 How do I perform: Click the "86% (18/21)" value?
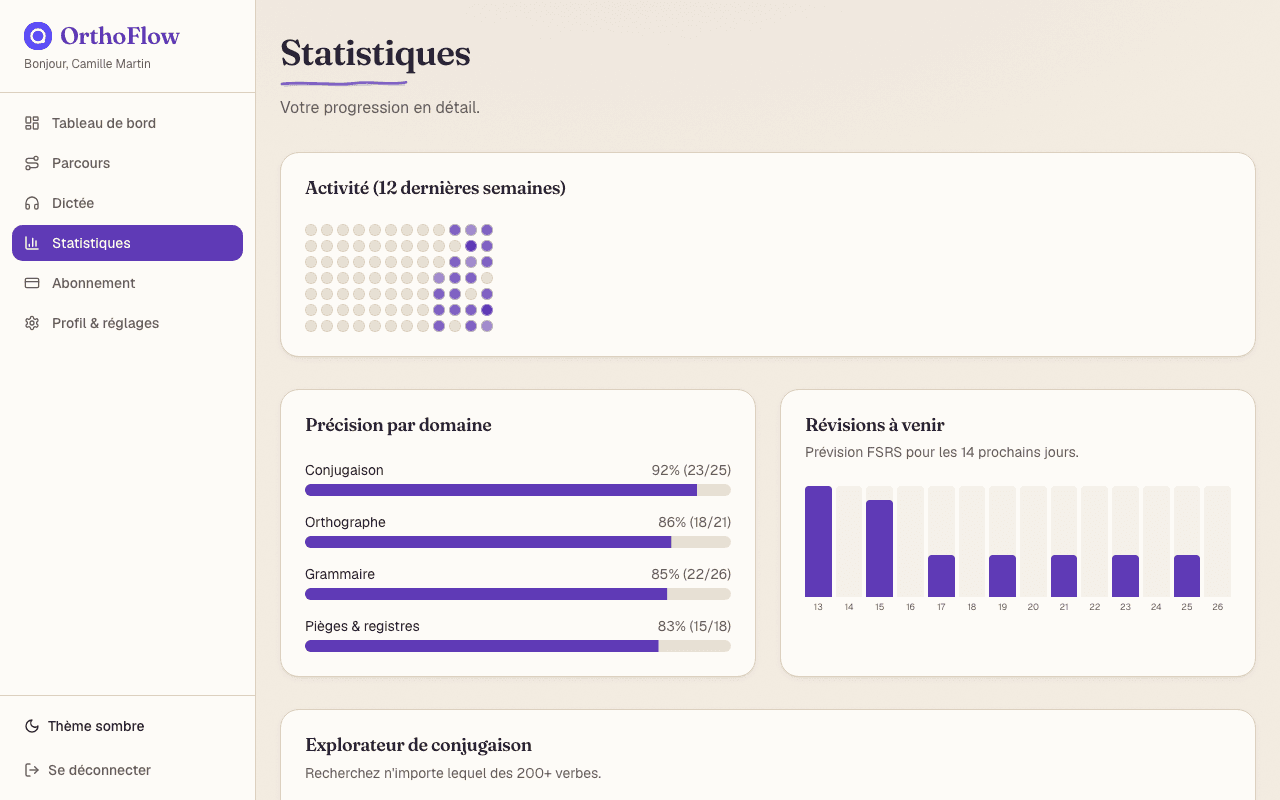click(694, 522)
